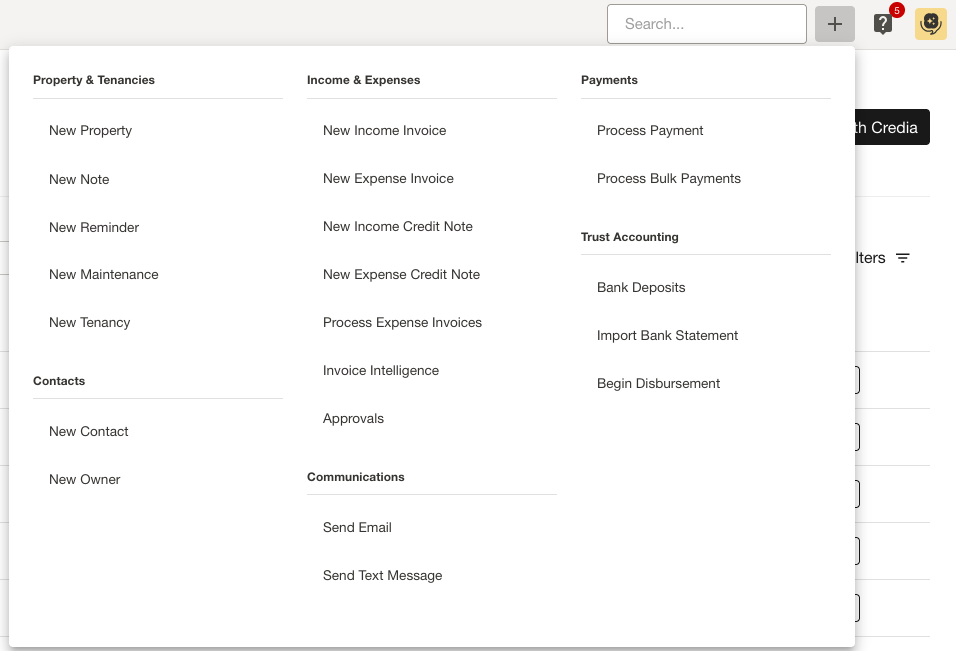
Task: Open Invoice Intelligence
Action: tap(380, 371)
